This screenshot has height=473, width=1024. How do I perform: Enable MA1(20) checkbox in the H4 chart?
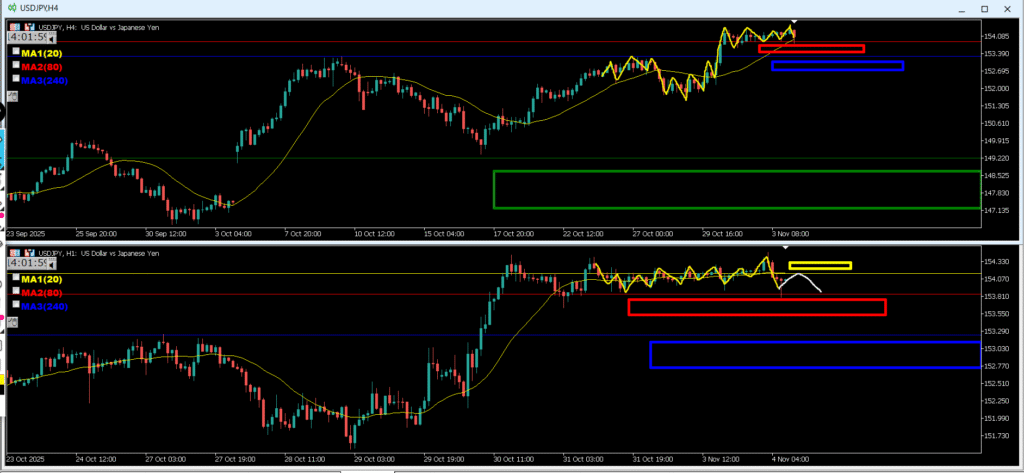click(x=15, y=51)
